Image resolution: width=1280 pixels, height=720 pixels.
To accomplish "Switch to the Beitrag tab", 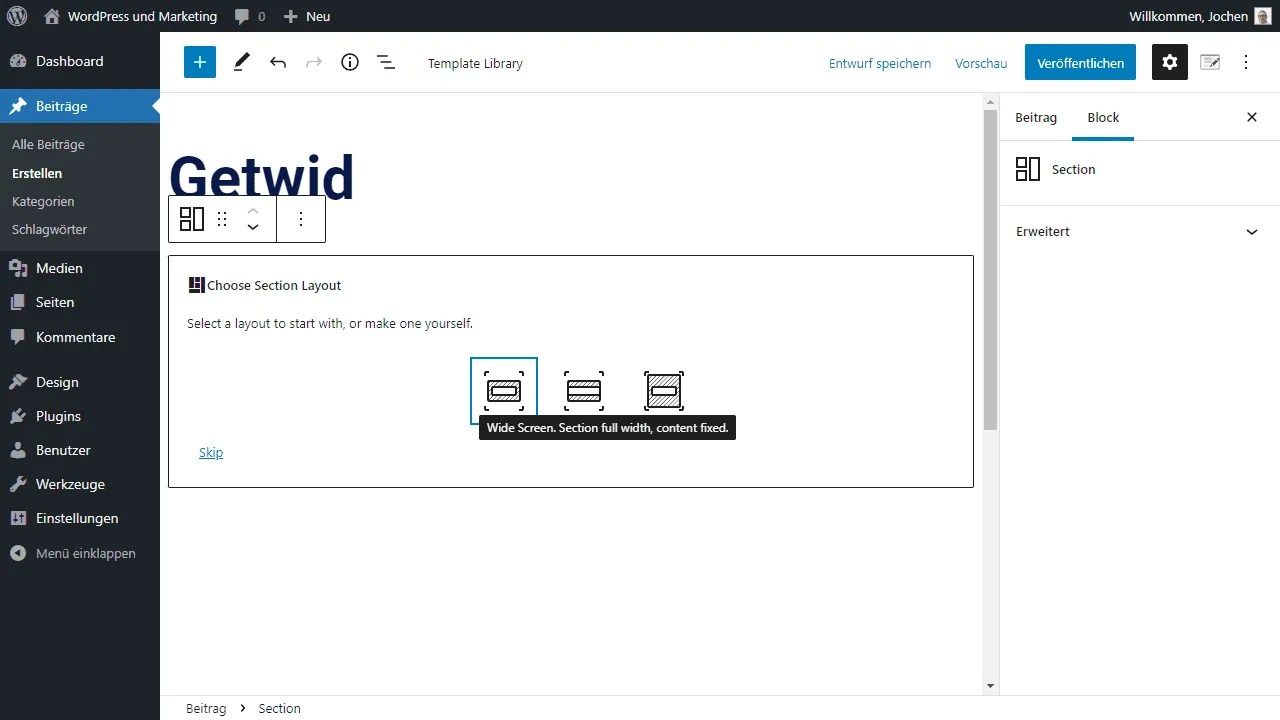I will point(1036,117).
